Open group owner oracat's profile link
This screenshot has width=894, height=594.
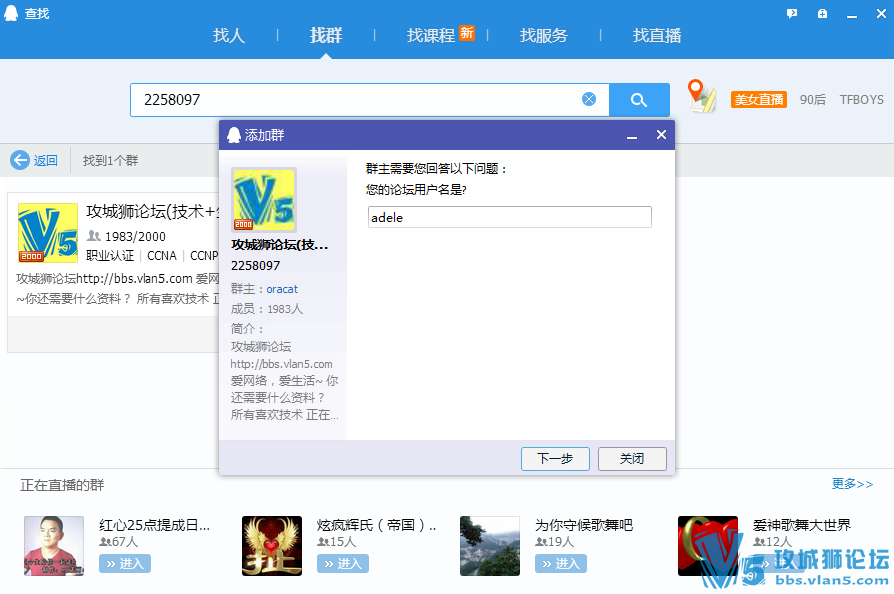[x=282, y=289]
